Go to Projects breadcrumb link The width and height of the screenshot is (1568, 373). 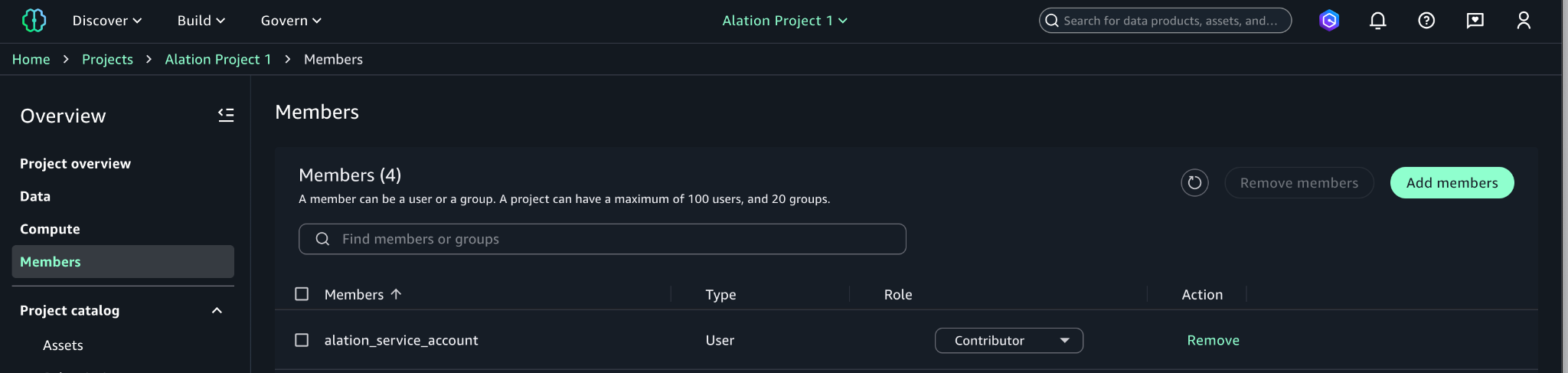coord(107,59)
